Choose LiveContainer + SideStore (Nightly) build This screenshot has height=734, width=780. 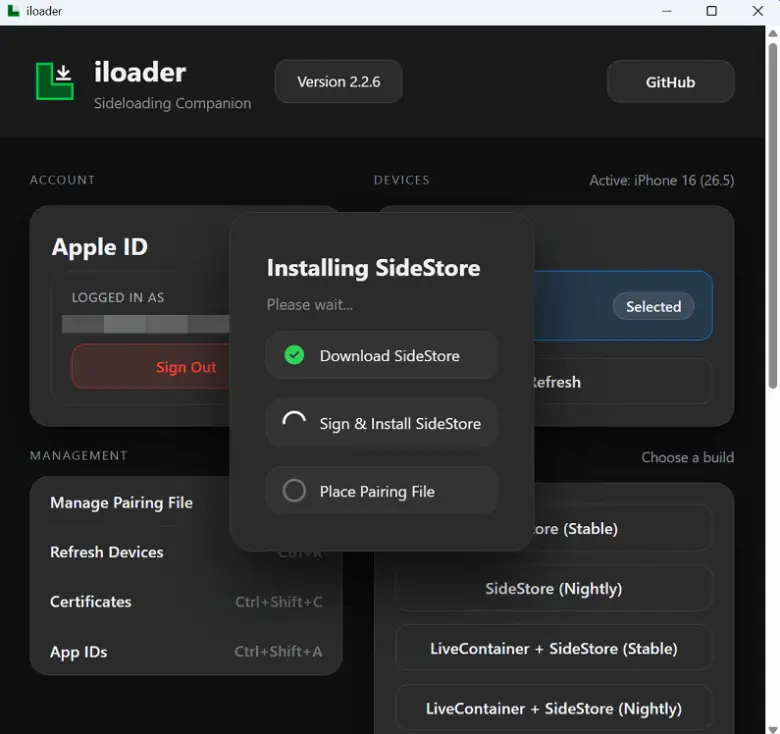pyautogui.click(x=554, y=708)
